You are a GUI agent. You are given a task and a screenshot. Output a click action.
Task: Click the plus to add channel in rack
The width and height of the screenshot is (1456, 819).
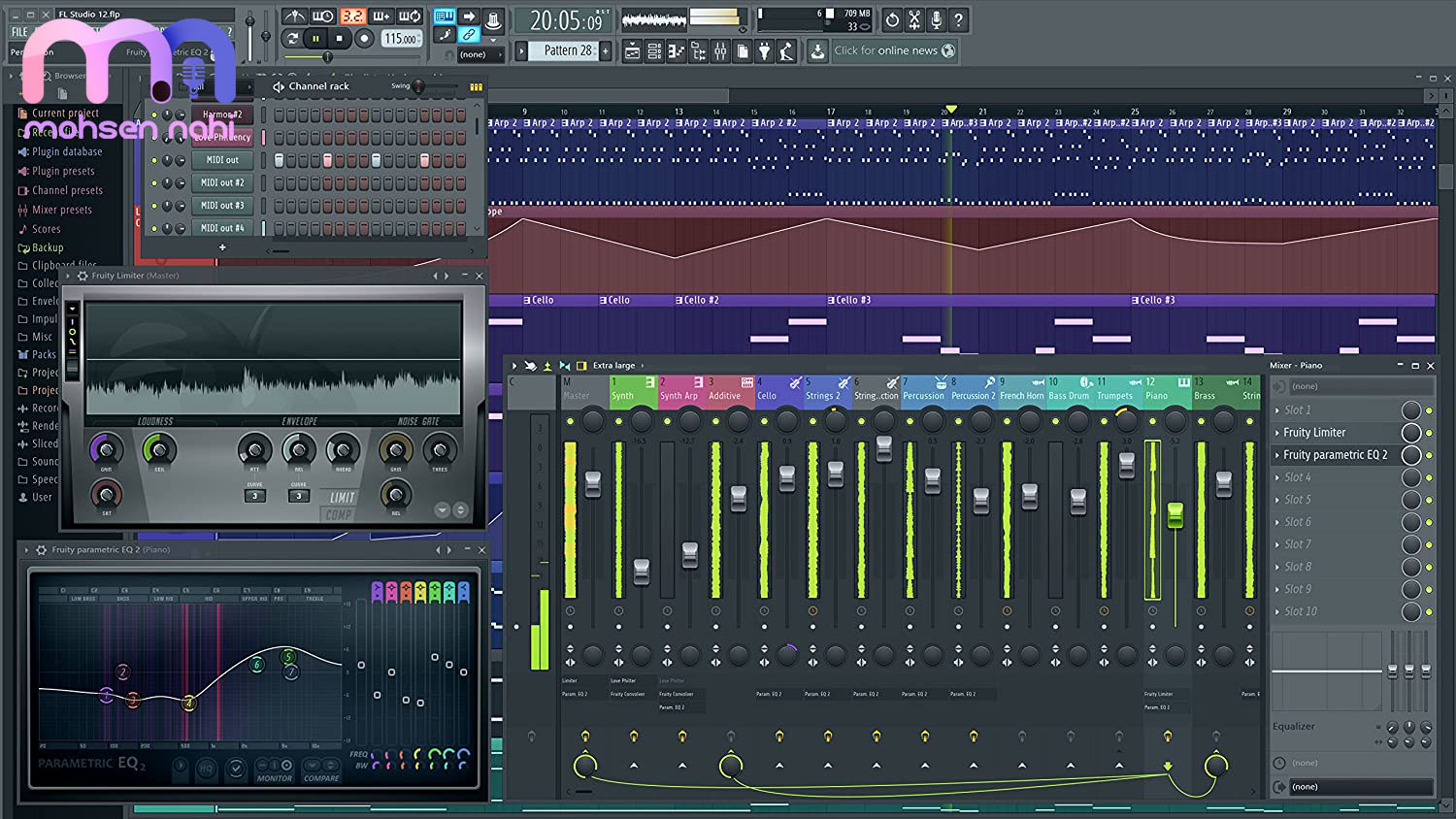tap(222, 247)
